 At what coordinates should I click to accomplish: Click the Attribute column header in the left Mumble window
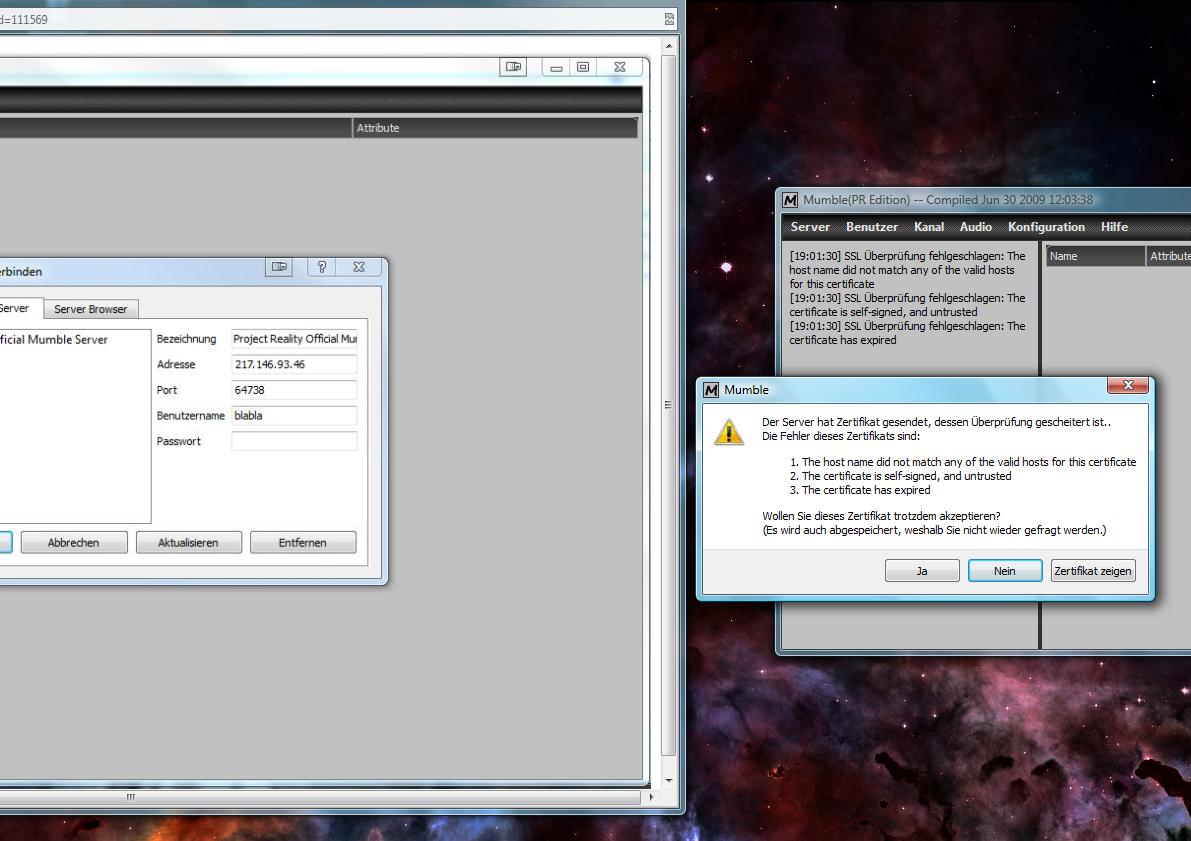[x=494, y=128]
